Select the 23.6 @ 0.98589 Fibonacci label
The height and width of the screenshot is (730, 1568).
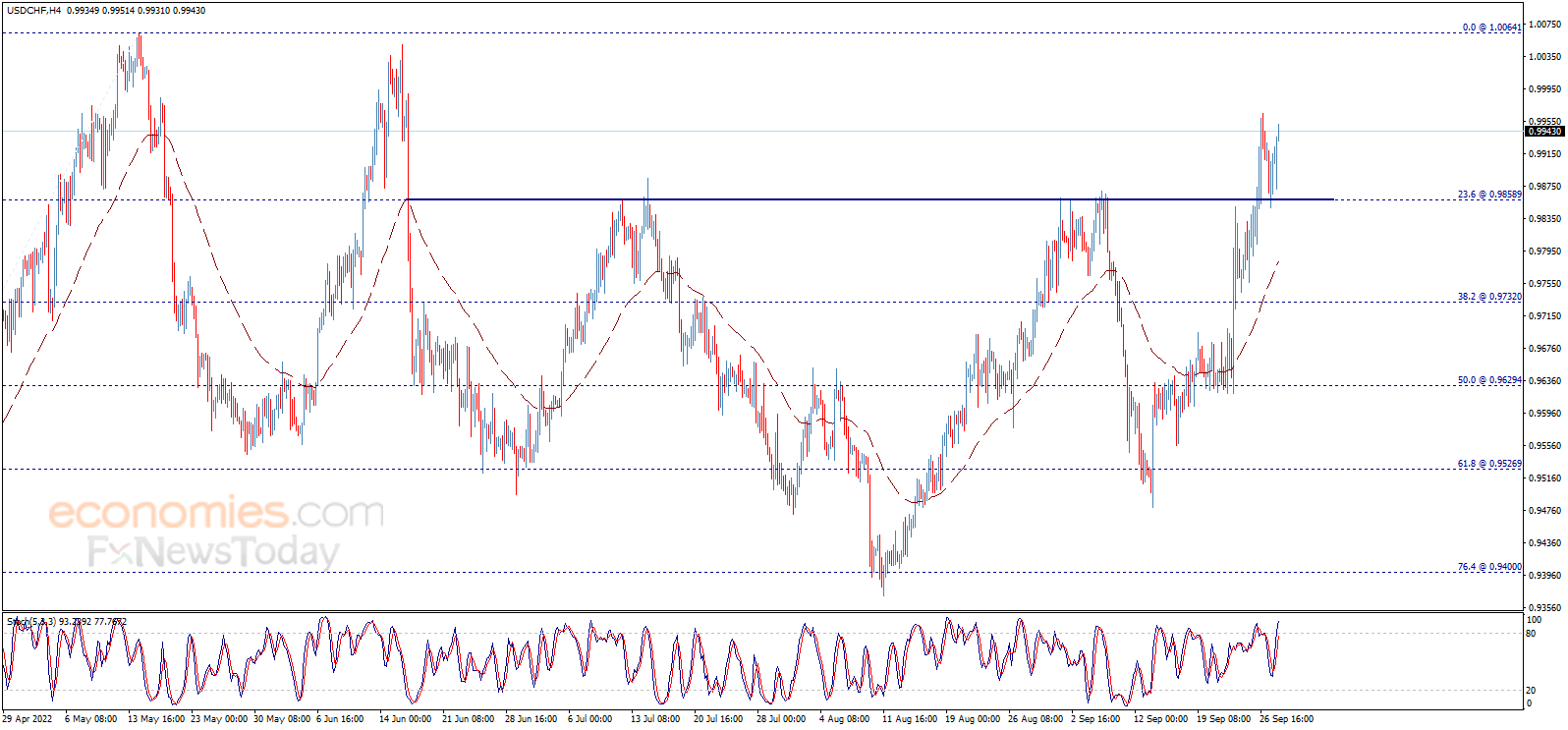pyautogui.click(x=1488, y=195)
